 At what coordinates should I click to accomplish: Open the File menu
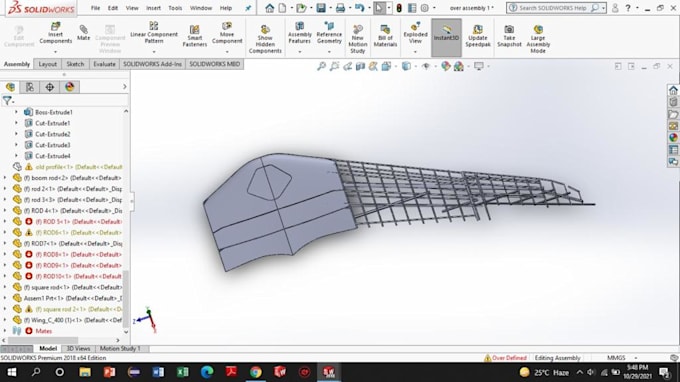click(95, 8)
